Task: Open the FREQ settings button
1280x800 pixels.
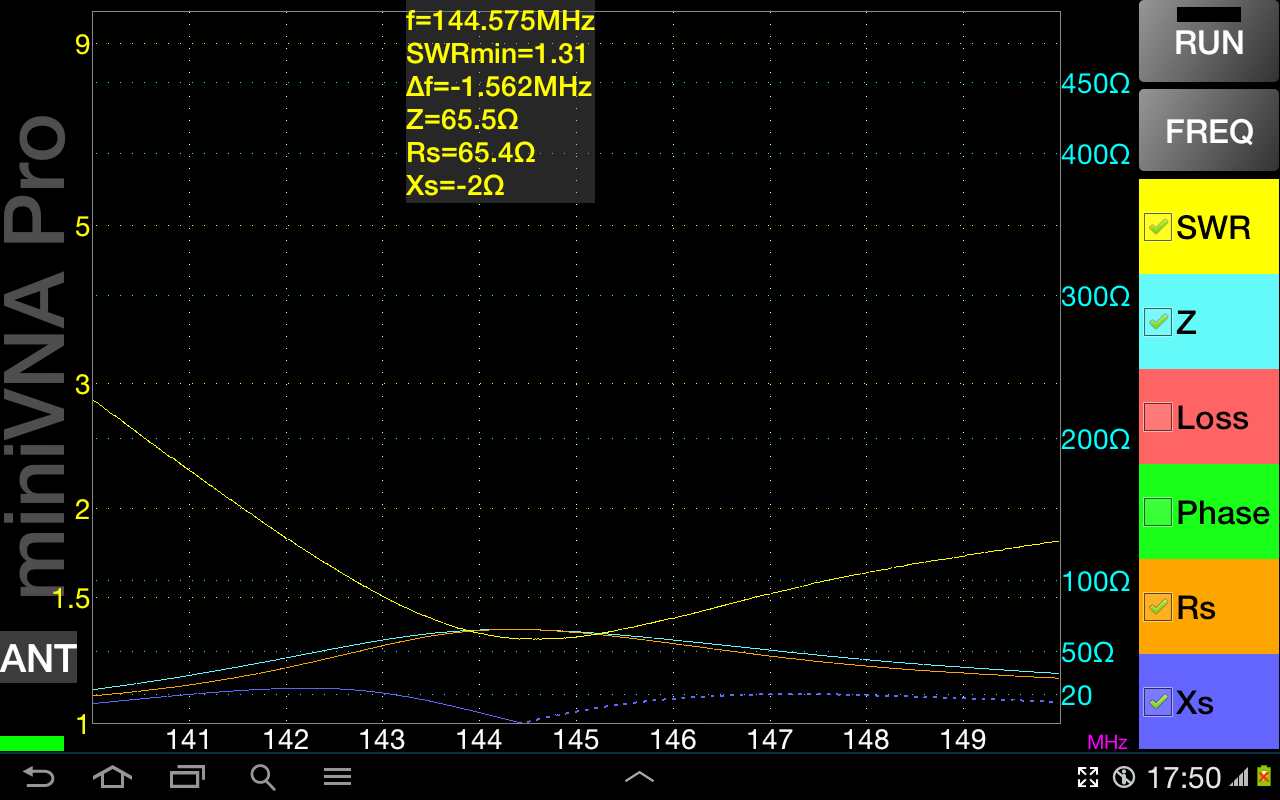Action: coord(1209,131)
